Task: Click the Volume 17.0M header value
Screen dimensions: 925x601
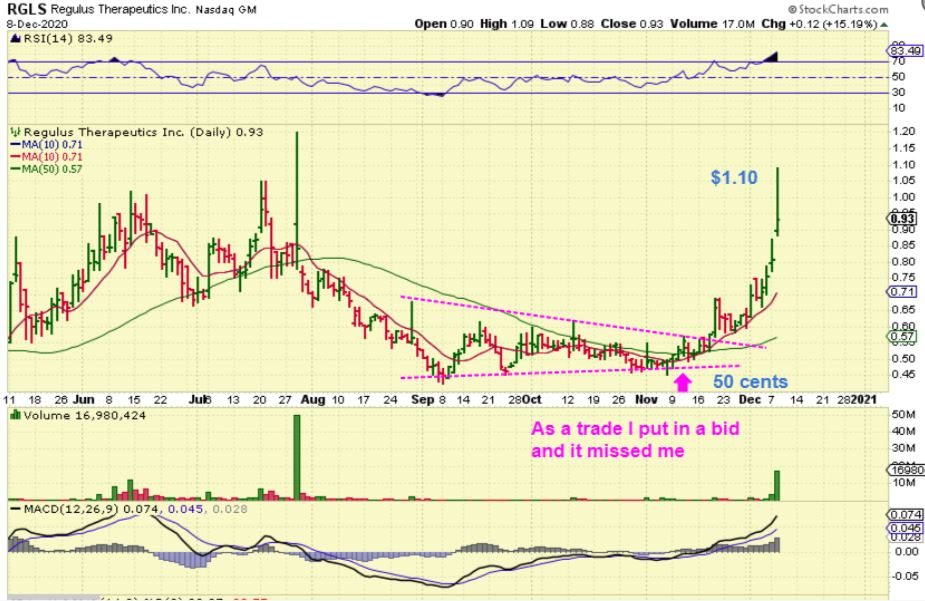Action: pyautogui.click(x=712, y=24)
